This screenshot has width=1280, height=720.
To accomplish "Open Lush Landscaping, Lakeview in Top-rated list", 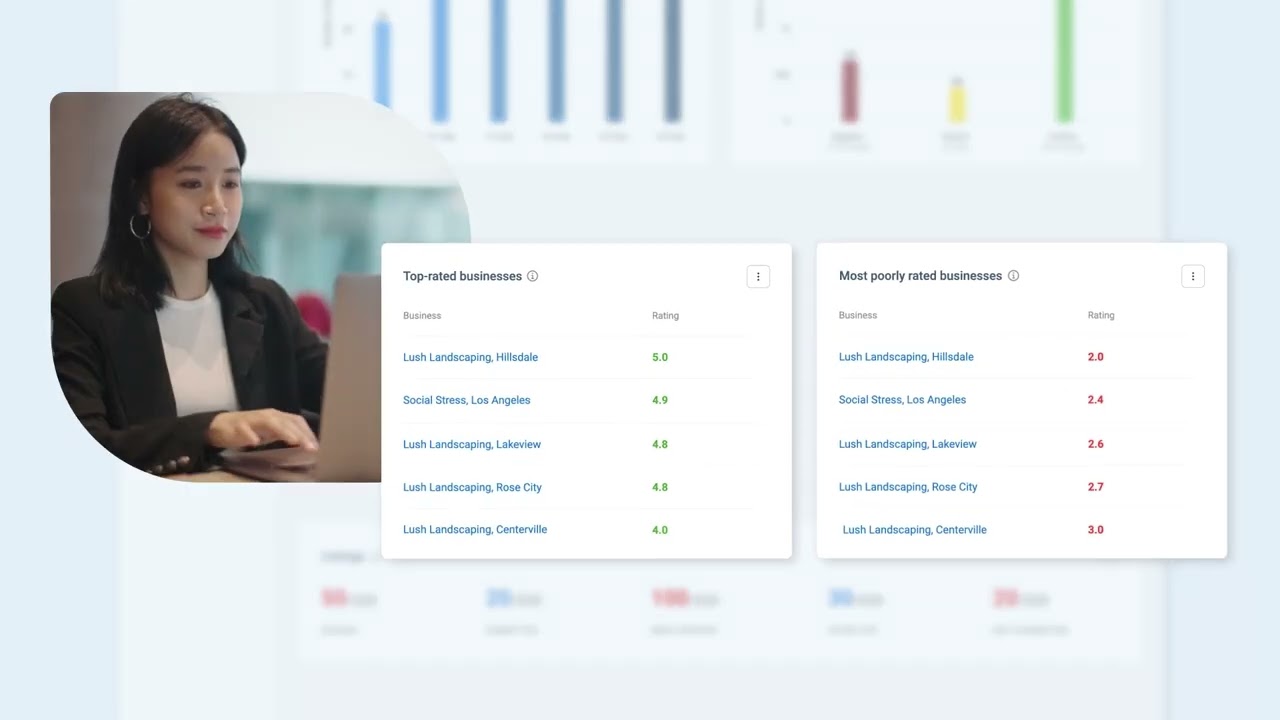I will pyautogui.click(x=472, y=444).
